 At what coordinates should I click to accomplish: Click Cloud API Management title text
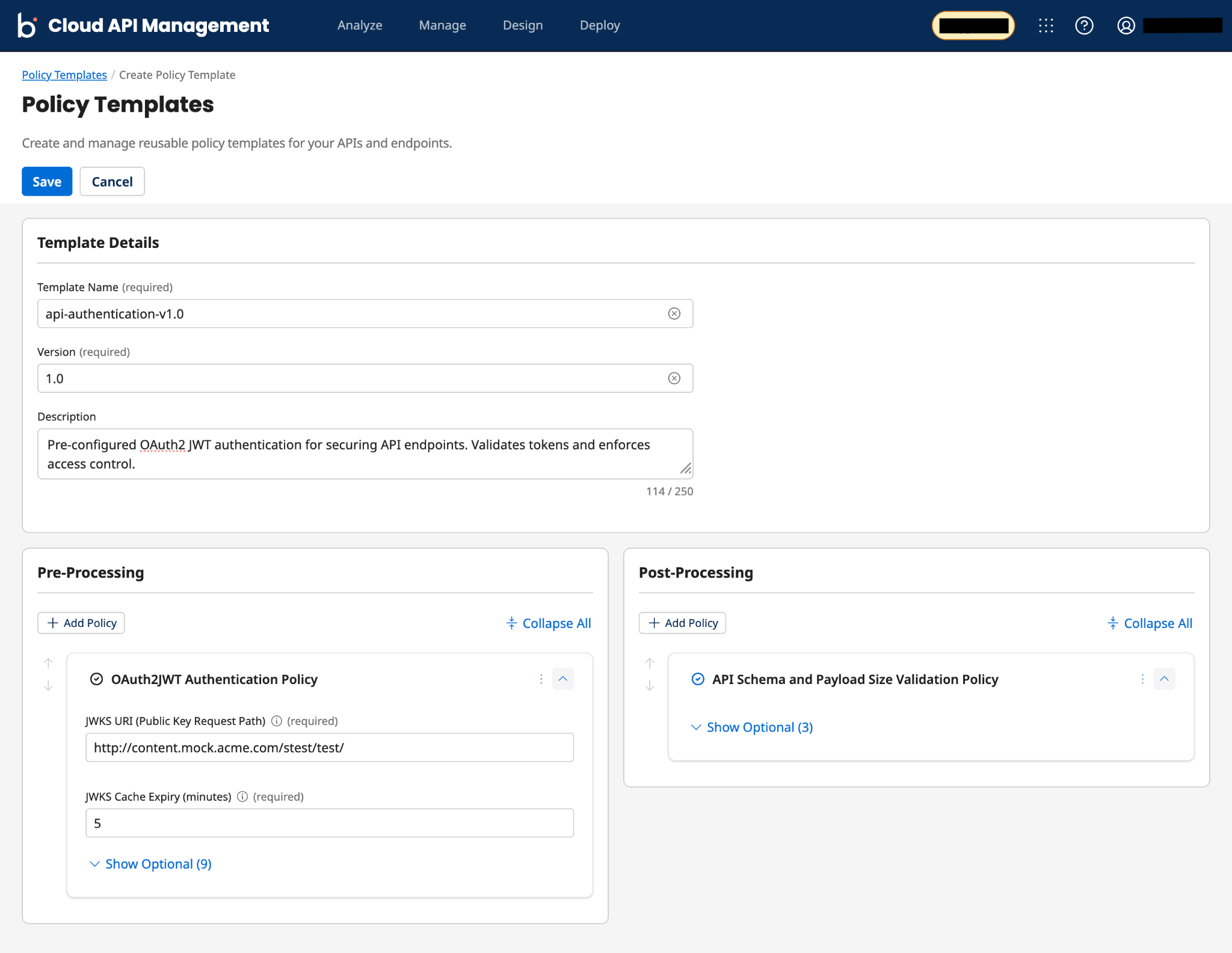(159, 25)
